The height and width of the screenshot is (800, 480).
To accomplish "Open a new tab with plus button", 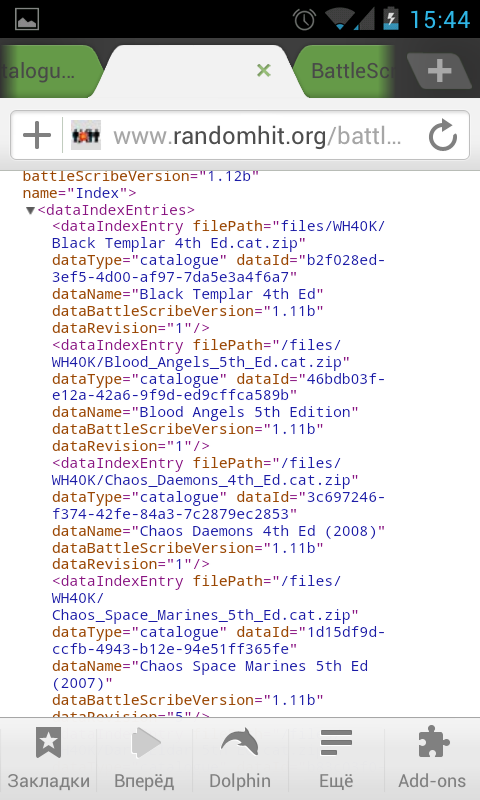I will click(x=440, y=71).
